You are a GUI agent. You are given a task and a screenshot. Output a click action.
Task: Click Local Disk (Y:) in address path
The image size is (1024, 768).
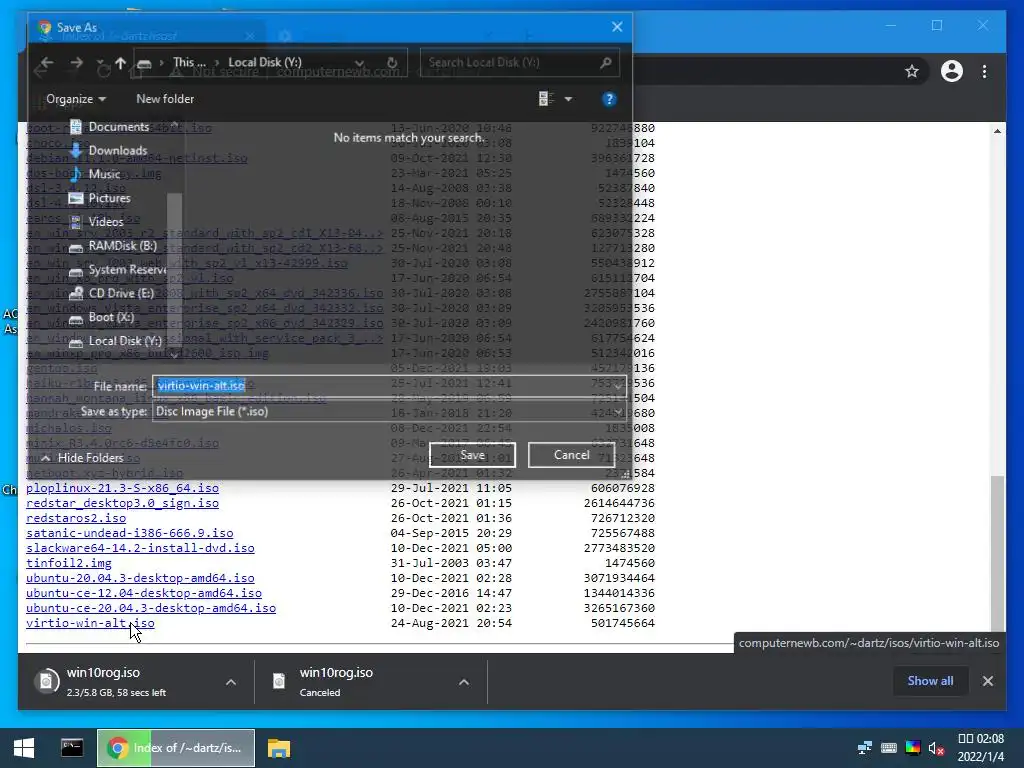[x=264, y=63]
